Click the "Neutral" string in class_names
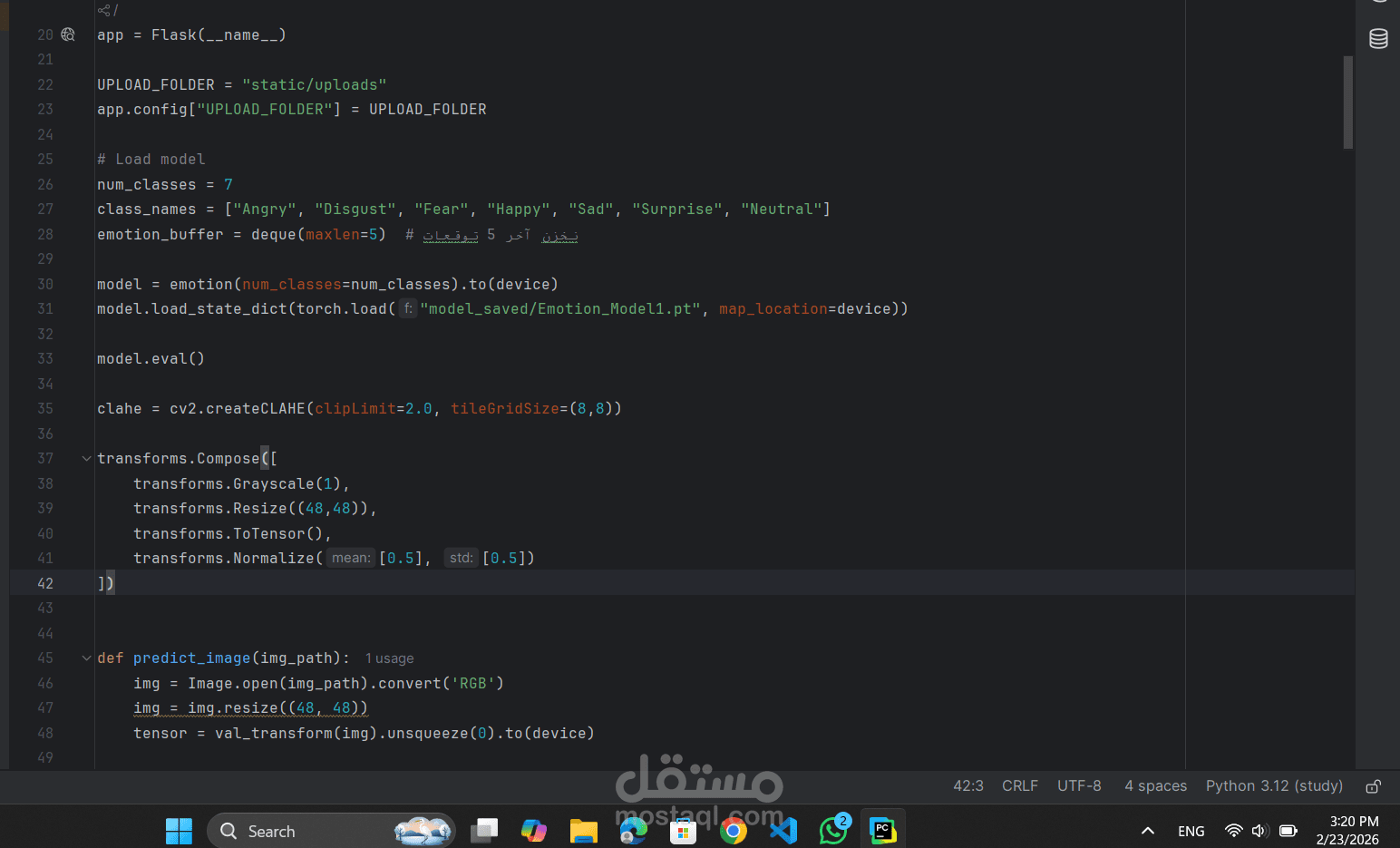This screenshot has height=848, width=1400. tap(782, 210)
